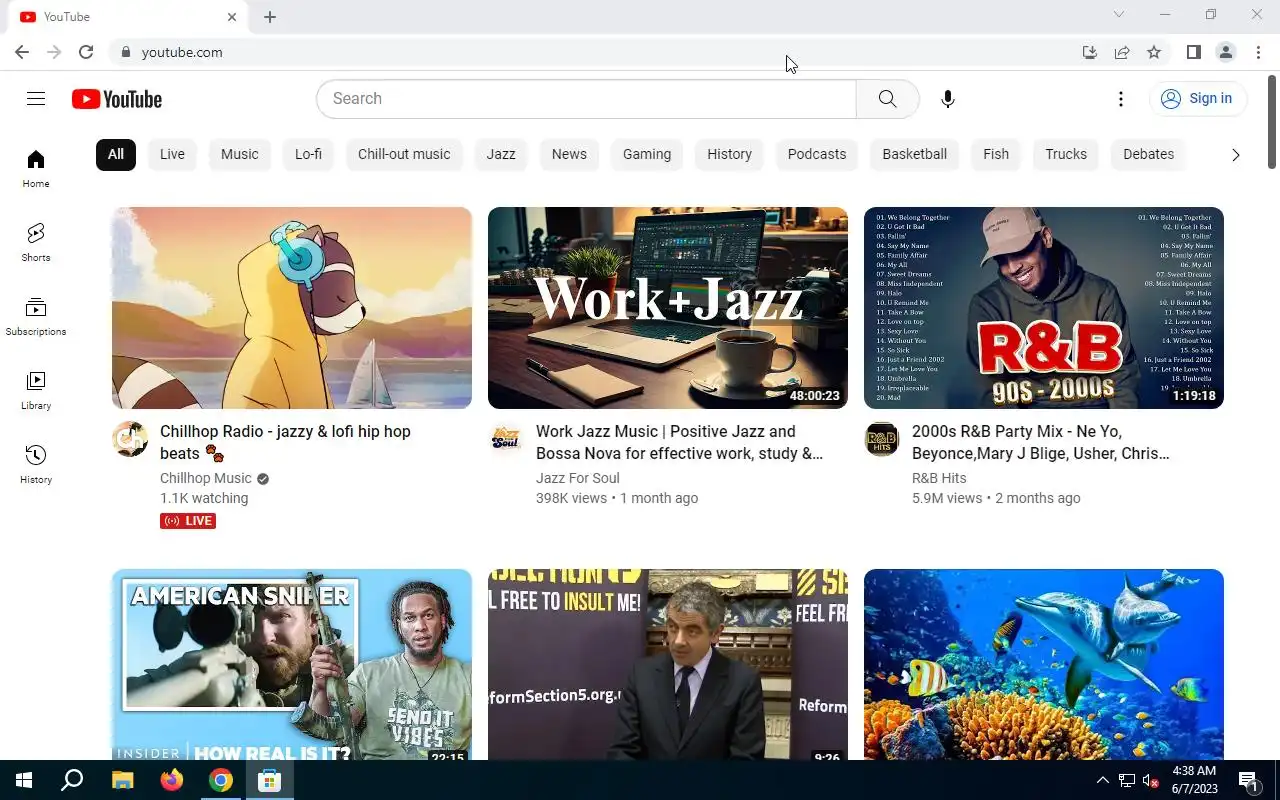Viewport: 1280px width, 800px height.
Task: Start voice search with microphone icon
Action: (948, 99)
